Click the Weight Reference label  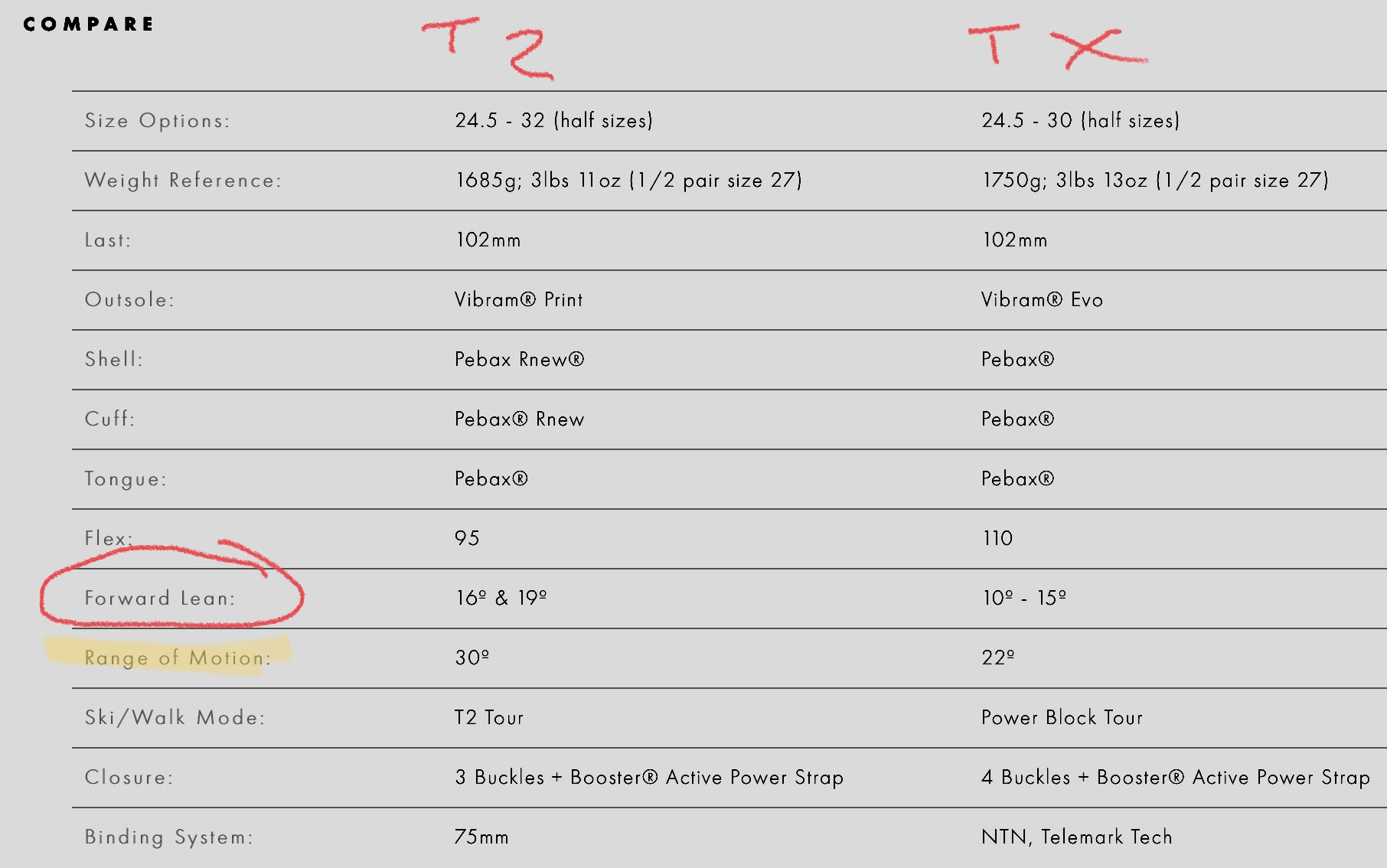183,181
